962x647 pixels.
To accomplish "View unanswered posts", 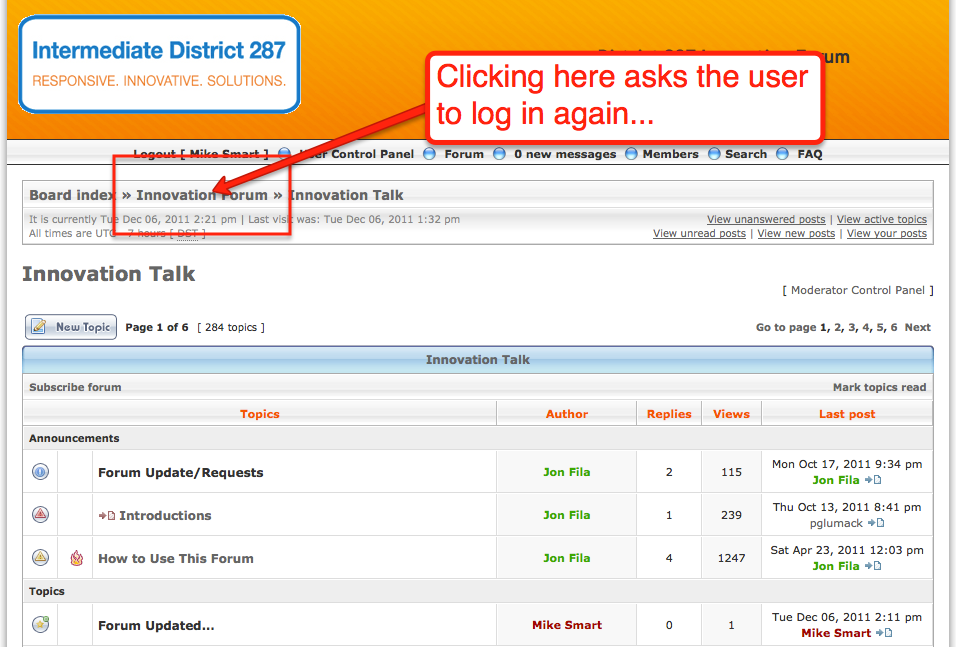I will click(766, 219).
